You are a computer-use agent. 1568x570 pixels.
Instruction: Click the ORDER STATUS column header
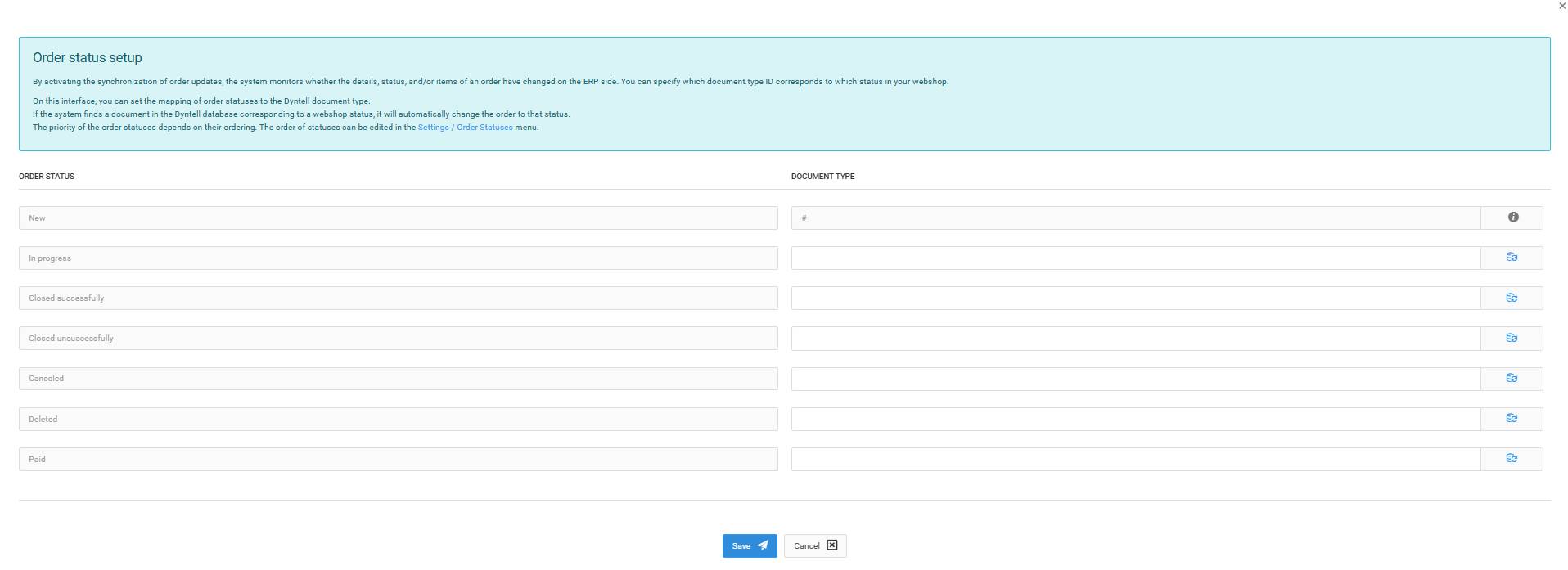coord(47,177)
